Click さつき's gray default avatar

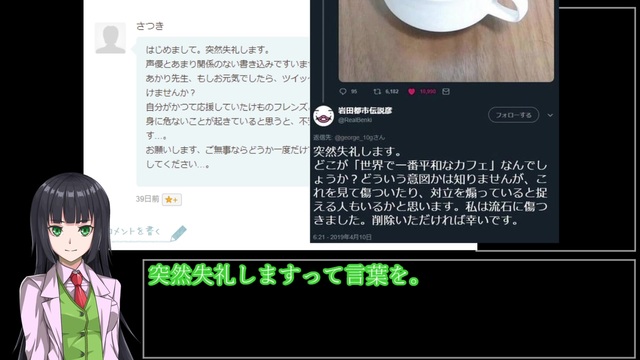(x=110, y=38)
